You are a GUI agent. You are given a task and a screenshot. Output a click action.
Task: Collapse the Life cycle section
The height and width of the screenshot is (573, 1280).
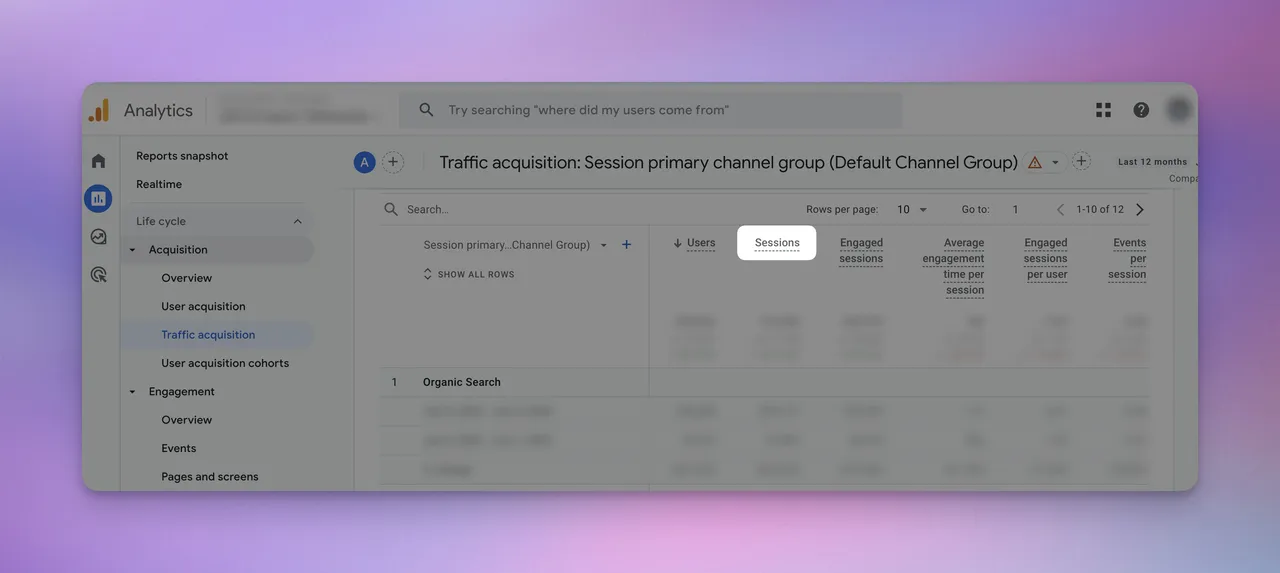pos(297,221)
